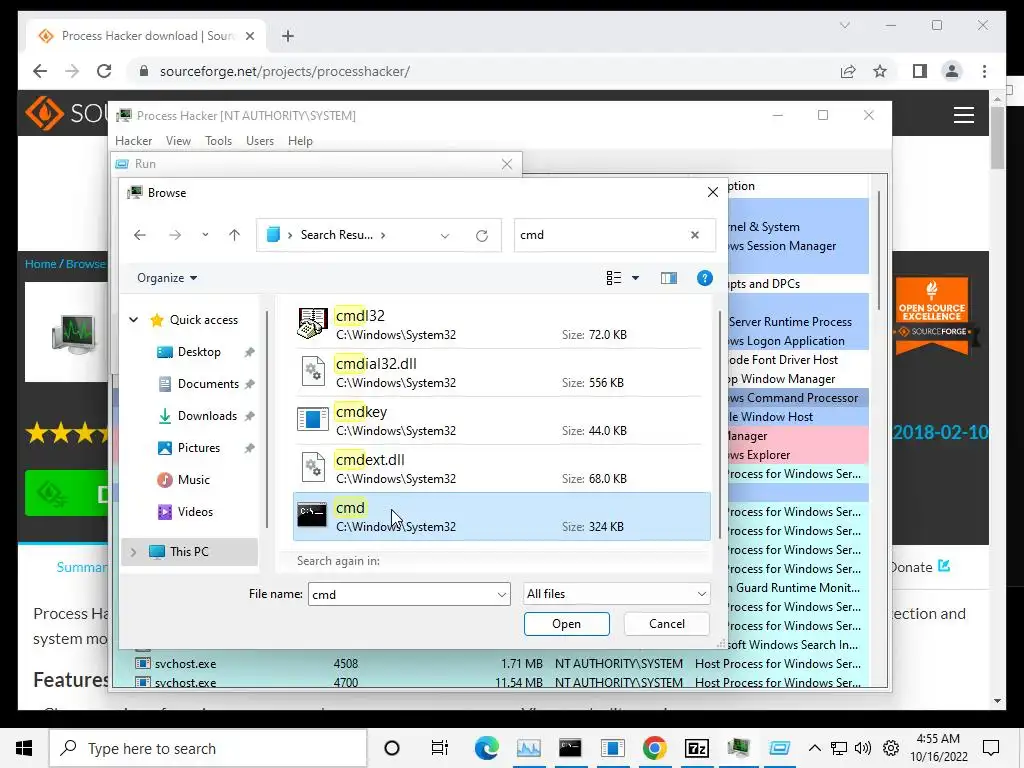Open Pictures in Quick access
This screenshot has width=1024, height=768.
click(198, 448)
